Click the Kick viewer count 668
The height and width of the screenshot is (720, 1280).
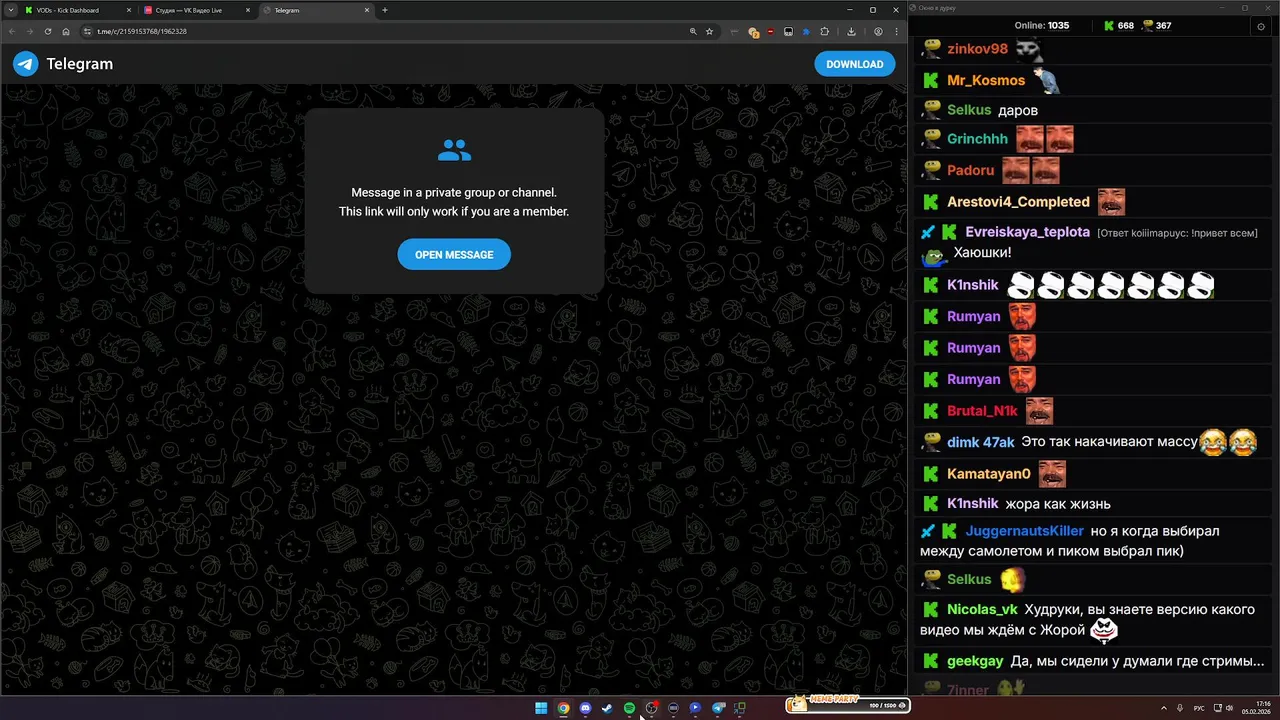[1118, 26]
